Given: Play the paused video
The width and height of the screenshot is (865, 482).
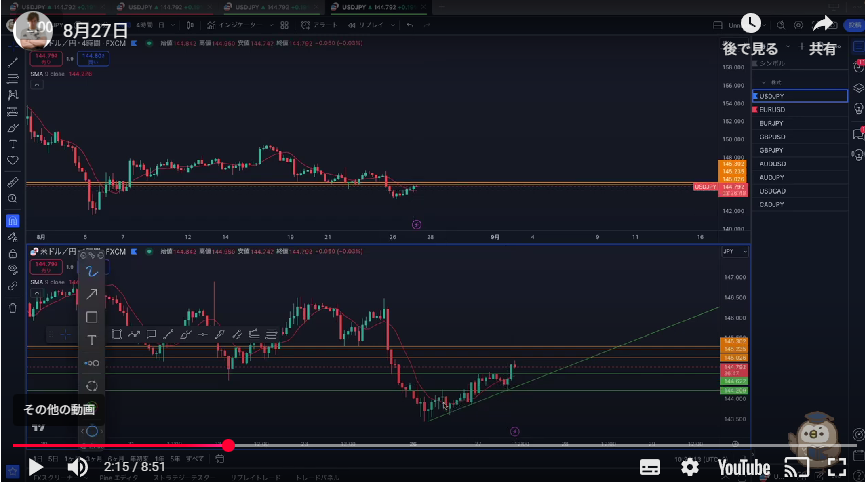Looking at the screenshot, I should [35, 467].
